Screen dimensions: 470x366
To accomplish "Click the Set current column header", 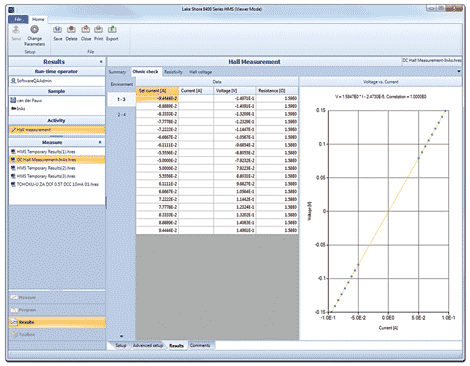I will (x=157, y=91).
